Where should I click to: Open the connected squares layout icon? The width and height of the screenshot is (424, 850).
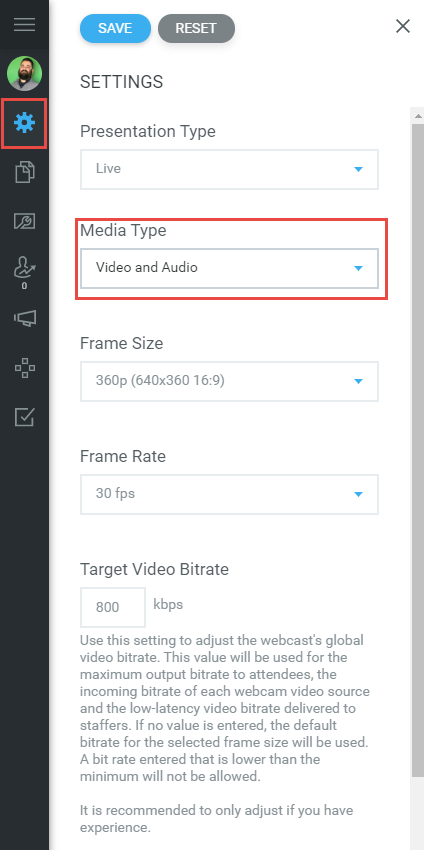pos(24,369)
